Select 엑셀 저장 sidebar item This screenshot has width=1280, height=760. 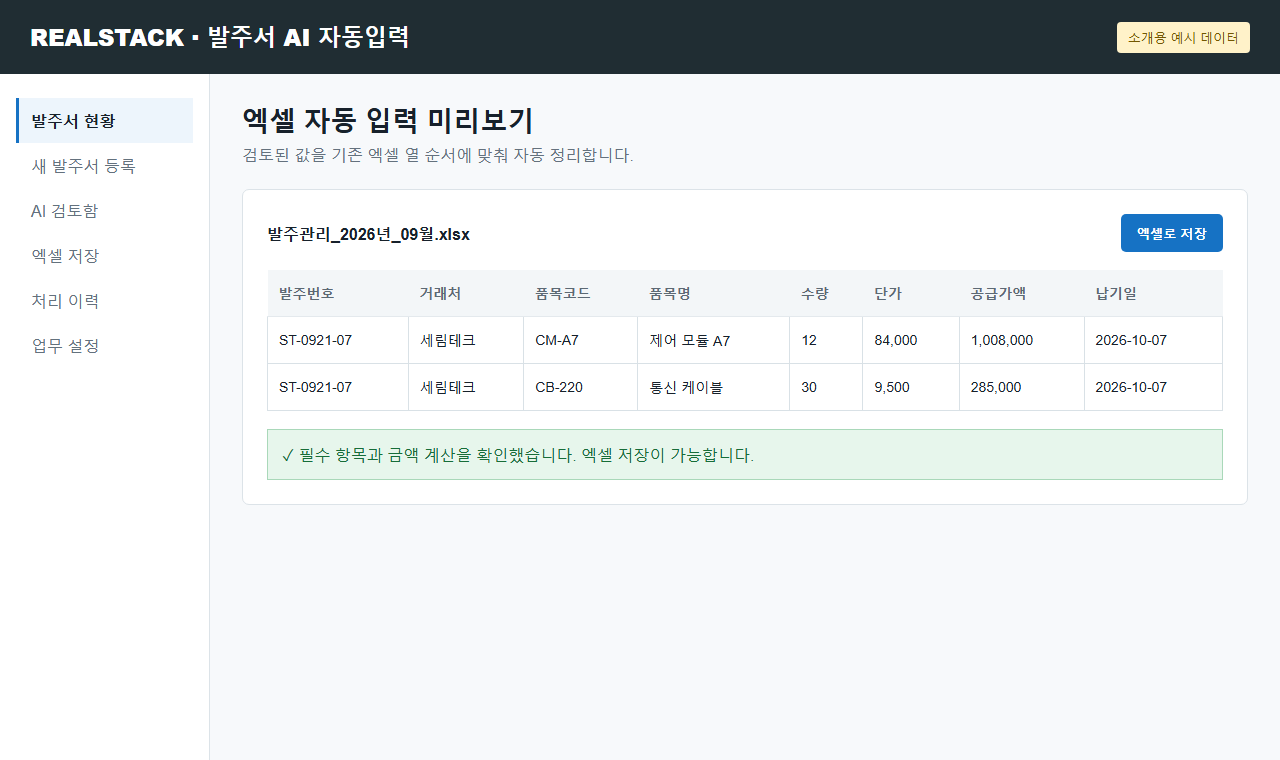[x=105, y=256]
